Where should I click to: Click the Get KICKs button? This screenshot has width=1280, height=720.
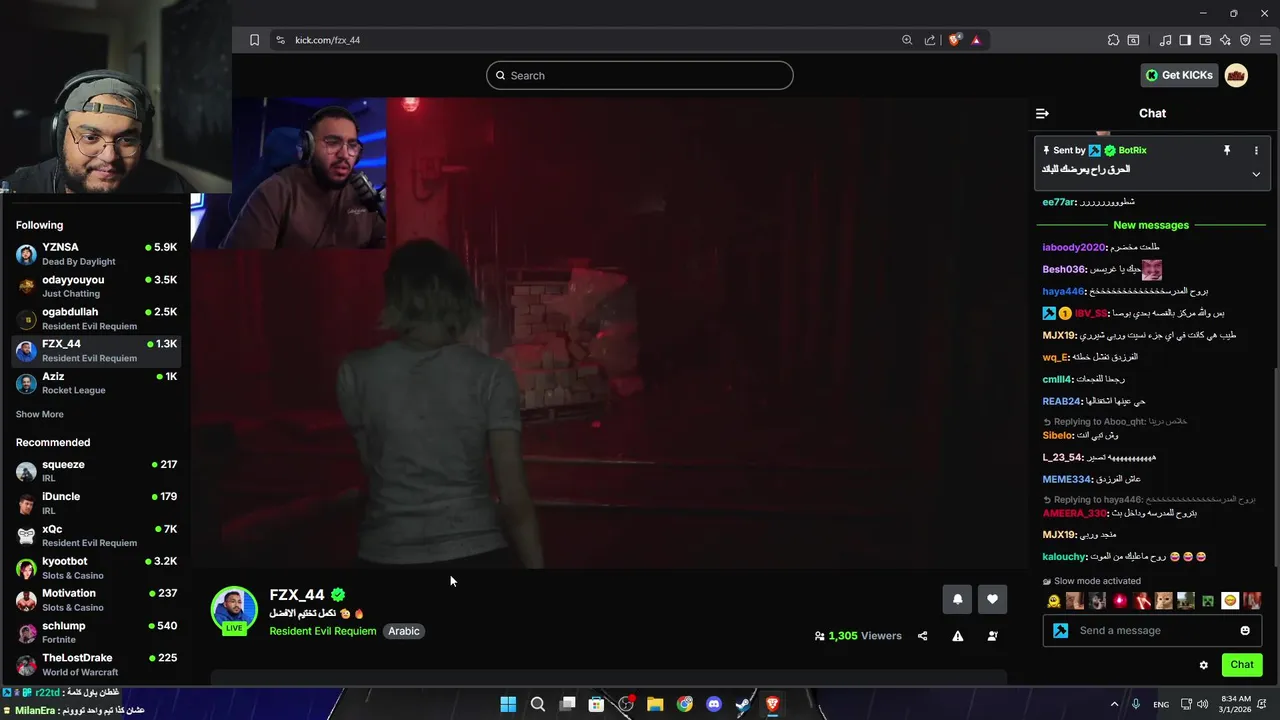click(1179, 75)
